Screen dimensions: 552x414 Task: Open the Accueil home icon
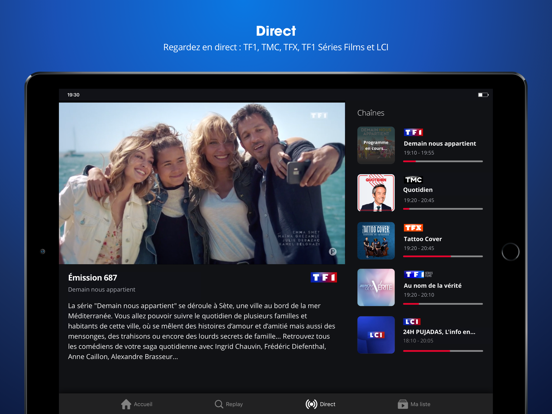coord(126,404)
